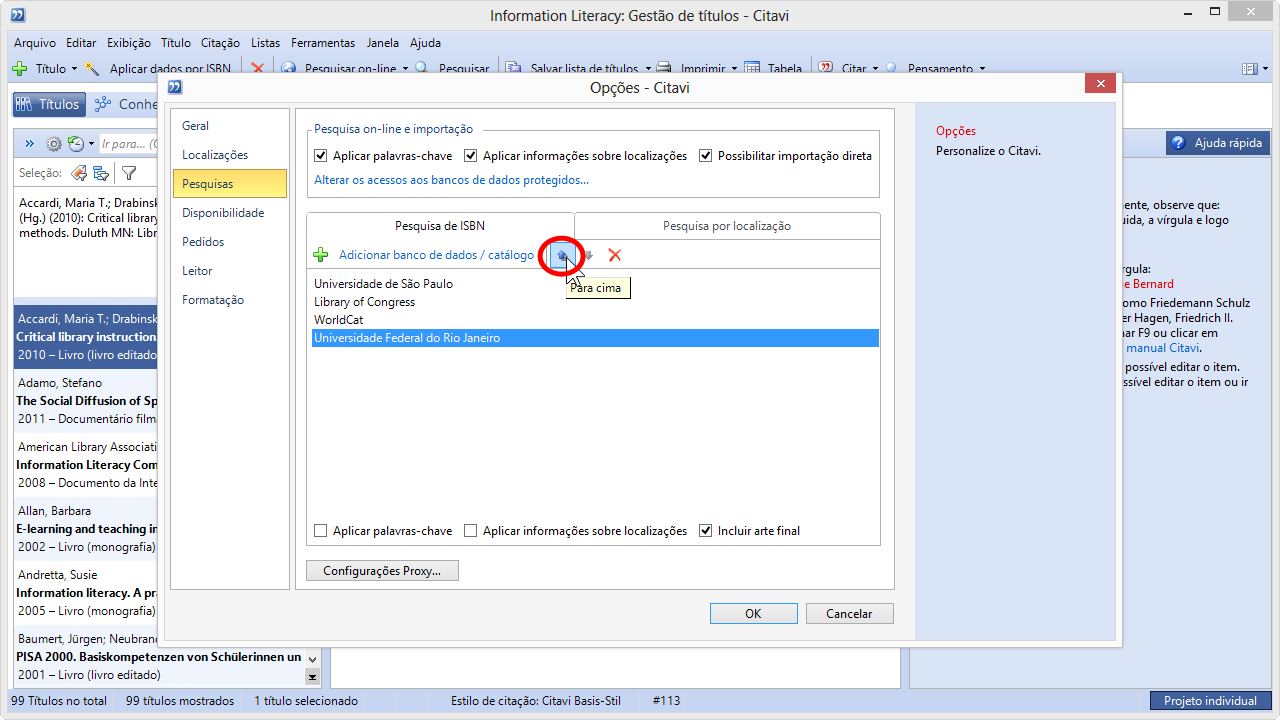Select Geral in options sidebar

pos(230,126)
